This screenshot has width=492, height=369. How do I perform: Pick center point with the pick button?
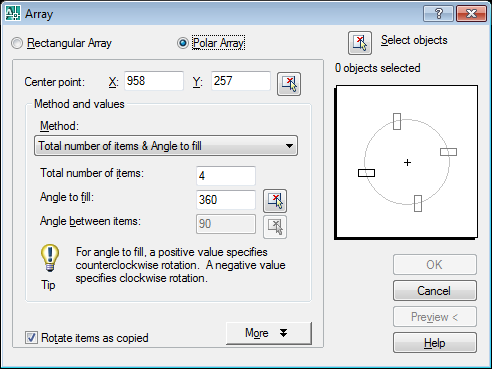coord(289,84)
